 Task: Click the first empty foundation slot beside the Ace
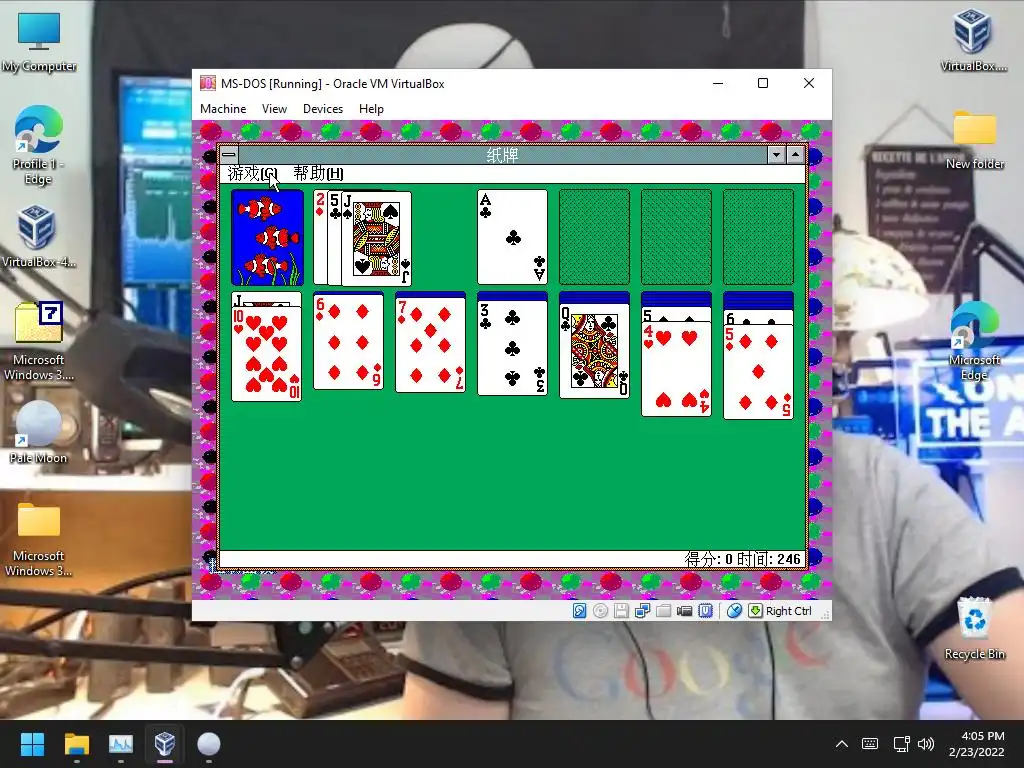[x=594, y=237]
